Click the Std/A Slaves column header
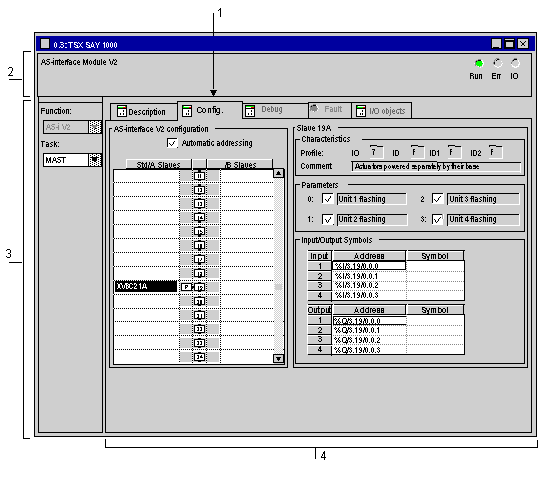The image size is (552, 484). click(158, 164)
